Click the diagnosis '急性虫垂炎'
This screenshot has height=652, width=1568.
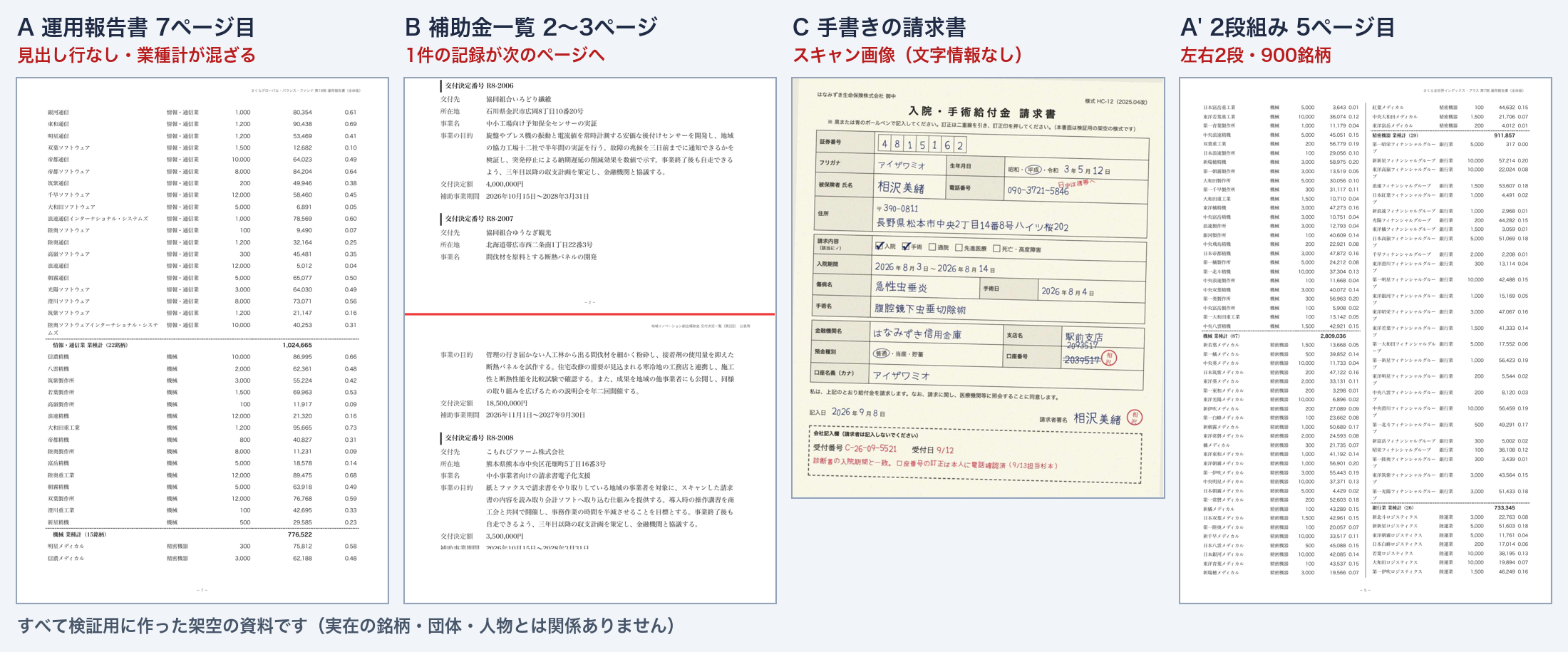coord(901,287)
